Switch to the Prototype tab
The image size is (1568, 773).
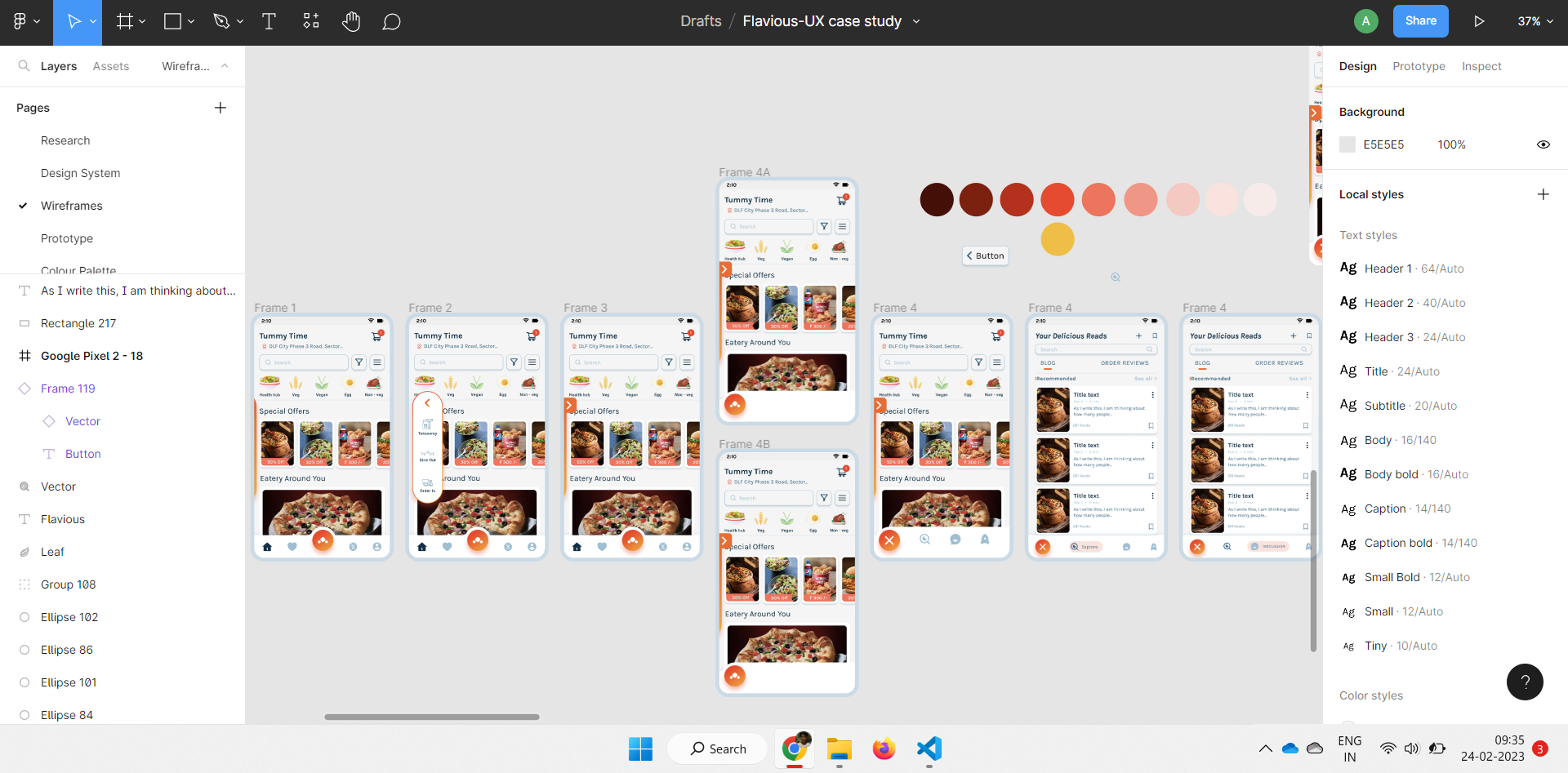tap(1419, 66)
